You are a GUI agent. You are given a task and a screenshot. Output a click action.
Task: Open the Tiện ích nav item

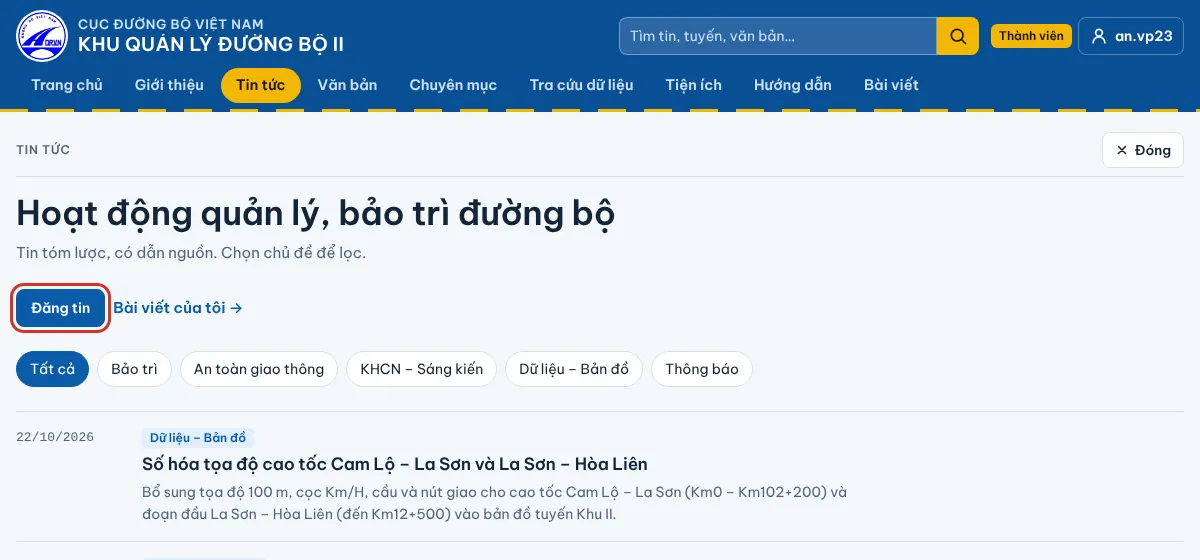click(x=693, y=85)
